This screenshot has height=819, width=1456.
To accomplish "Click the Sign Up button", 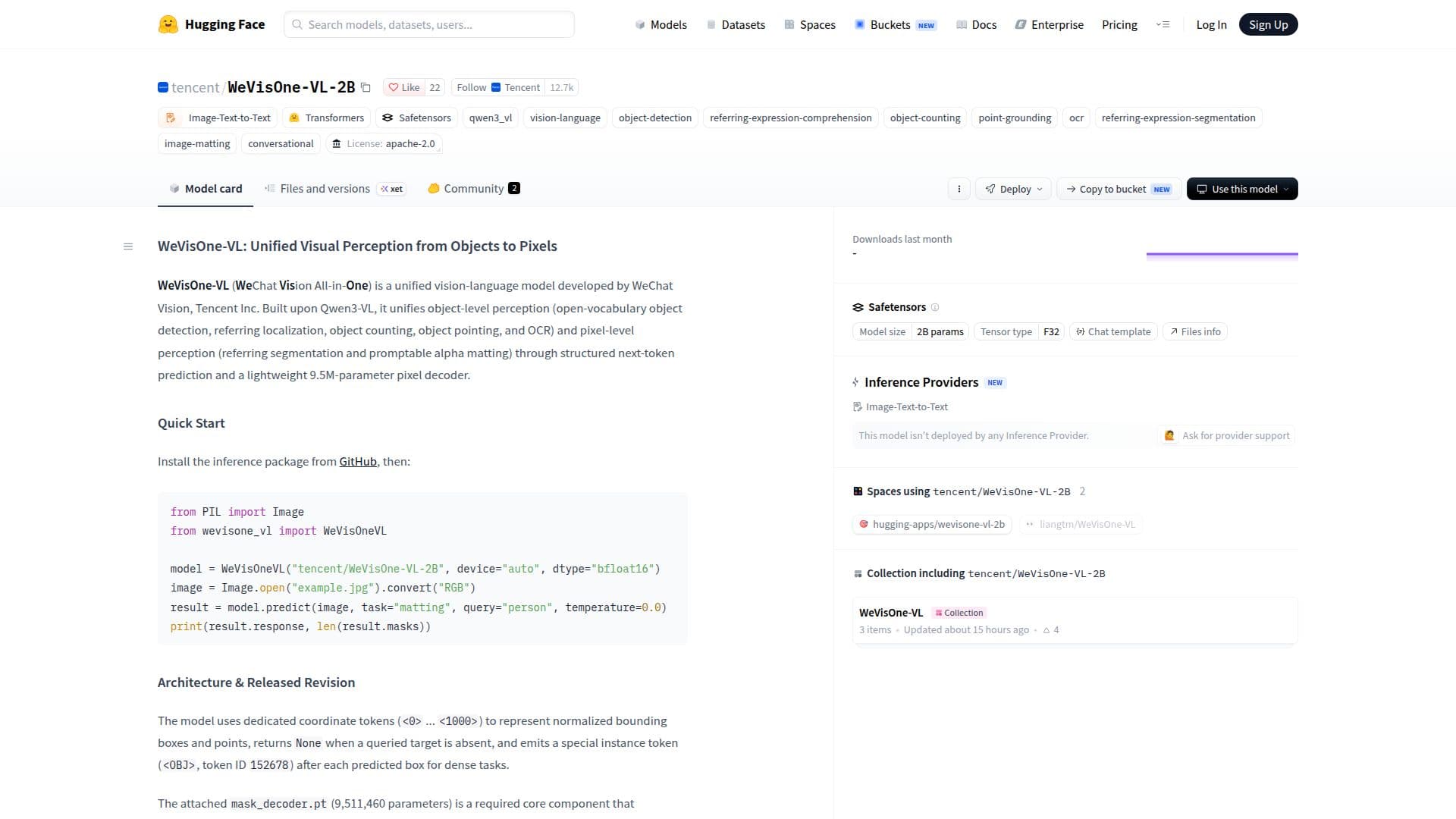I will point(1268,24).
